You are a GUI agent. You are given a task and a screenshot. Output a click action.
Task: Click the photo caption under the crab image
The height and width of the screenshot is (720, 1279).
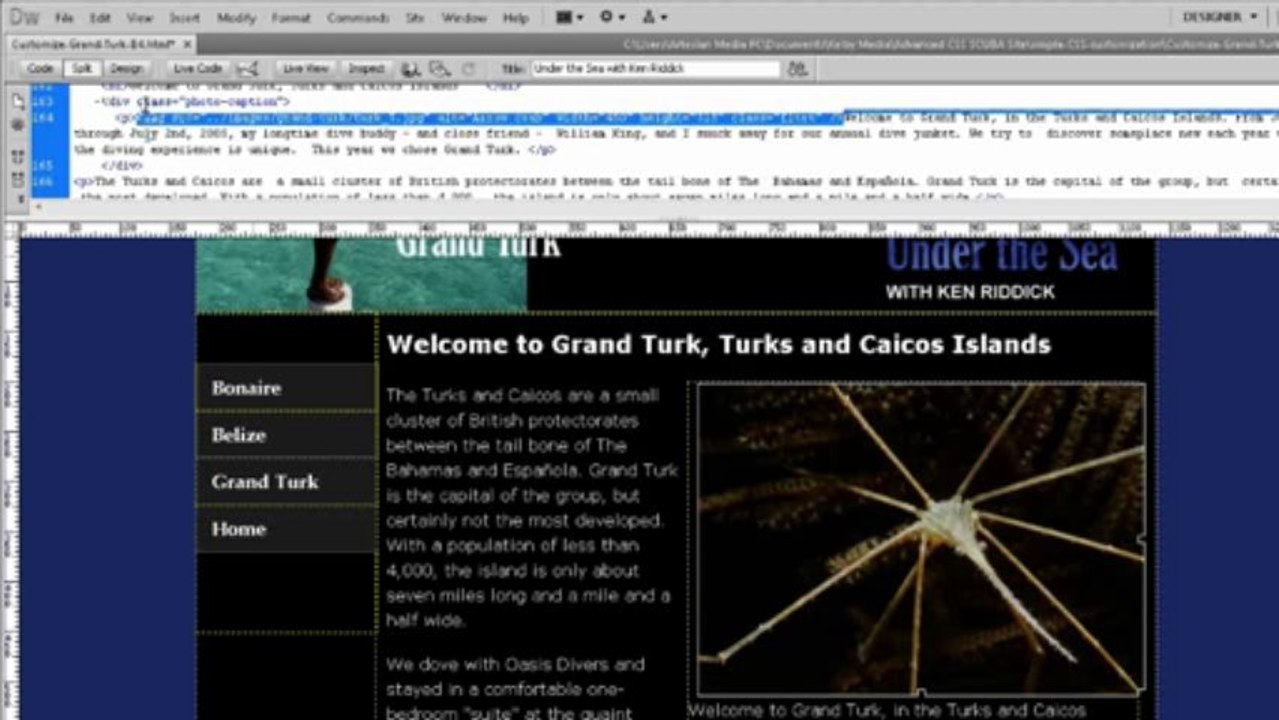pyautogui.click(x=887, y=710)
